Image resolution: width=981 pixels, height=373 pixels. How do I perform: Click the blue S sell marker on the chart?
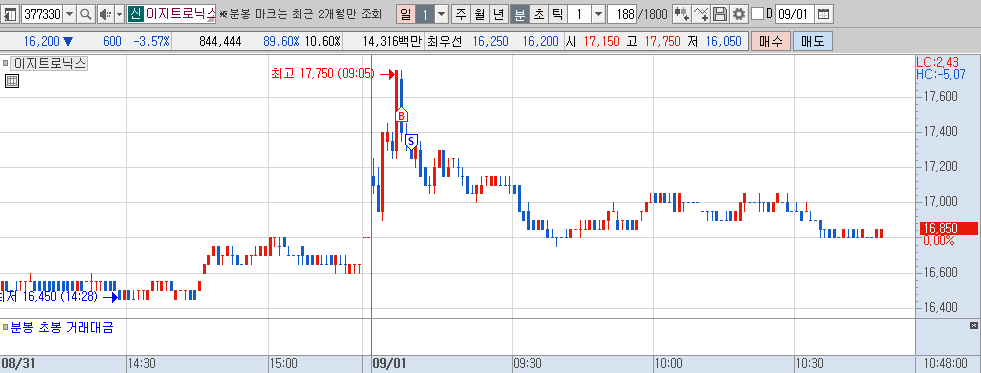coord(411,141)
